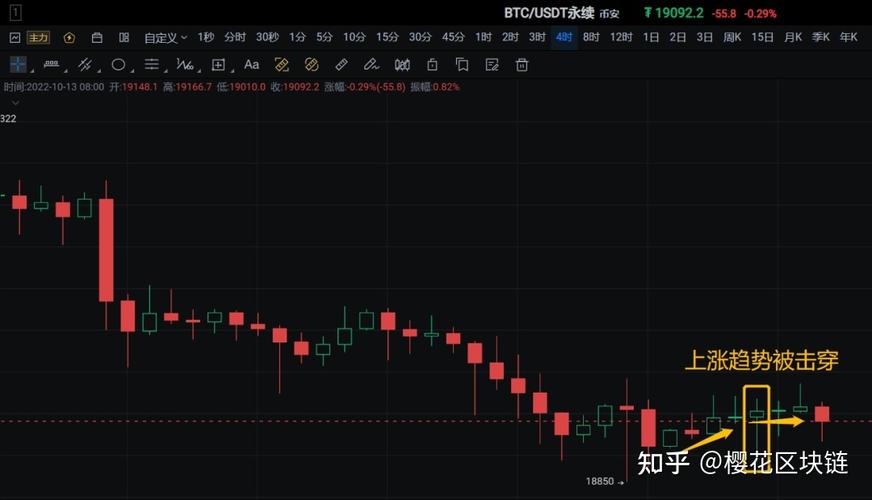Click the yellow pentagon up-arrow icon
872x500 pixels.
pyautogui.click(x=69, y=37)
